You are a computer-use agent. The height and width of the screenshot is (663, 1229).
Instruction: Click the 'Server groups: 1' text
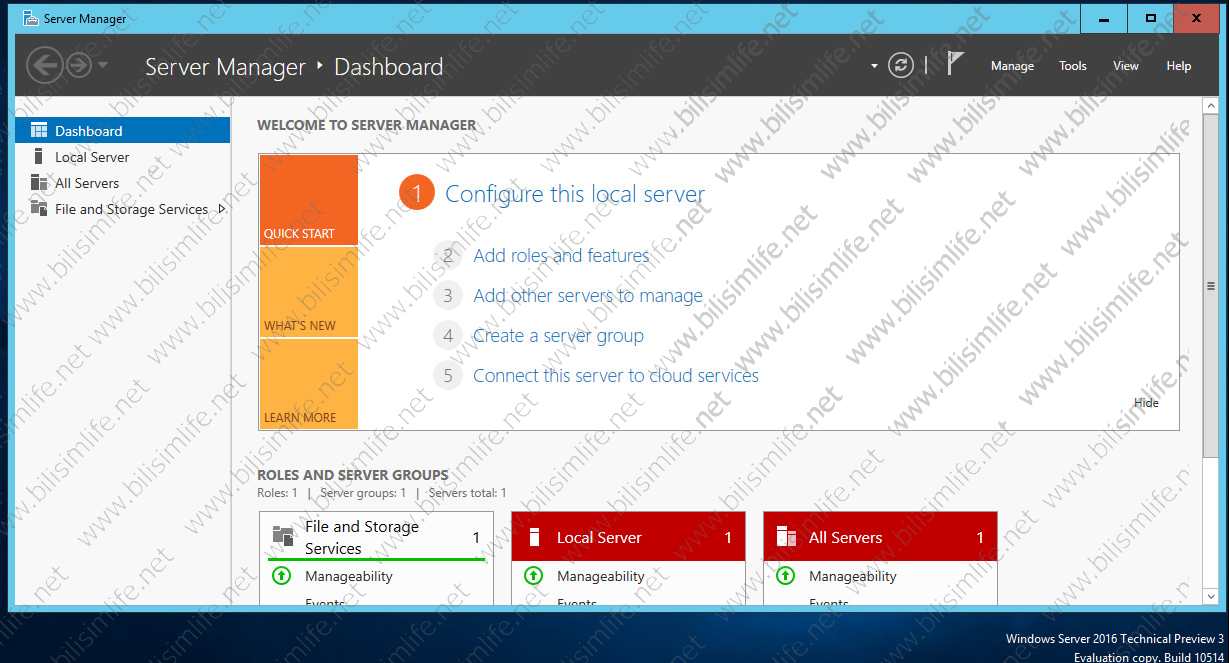point(363,493)
